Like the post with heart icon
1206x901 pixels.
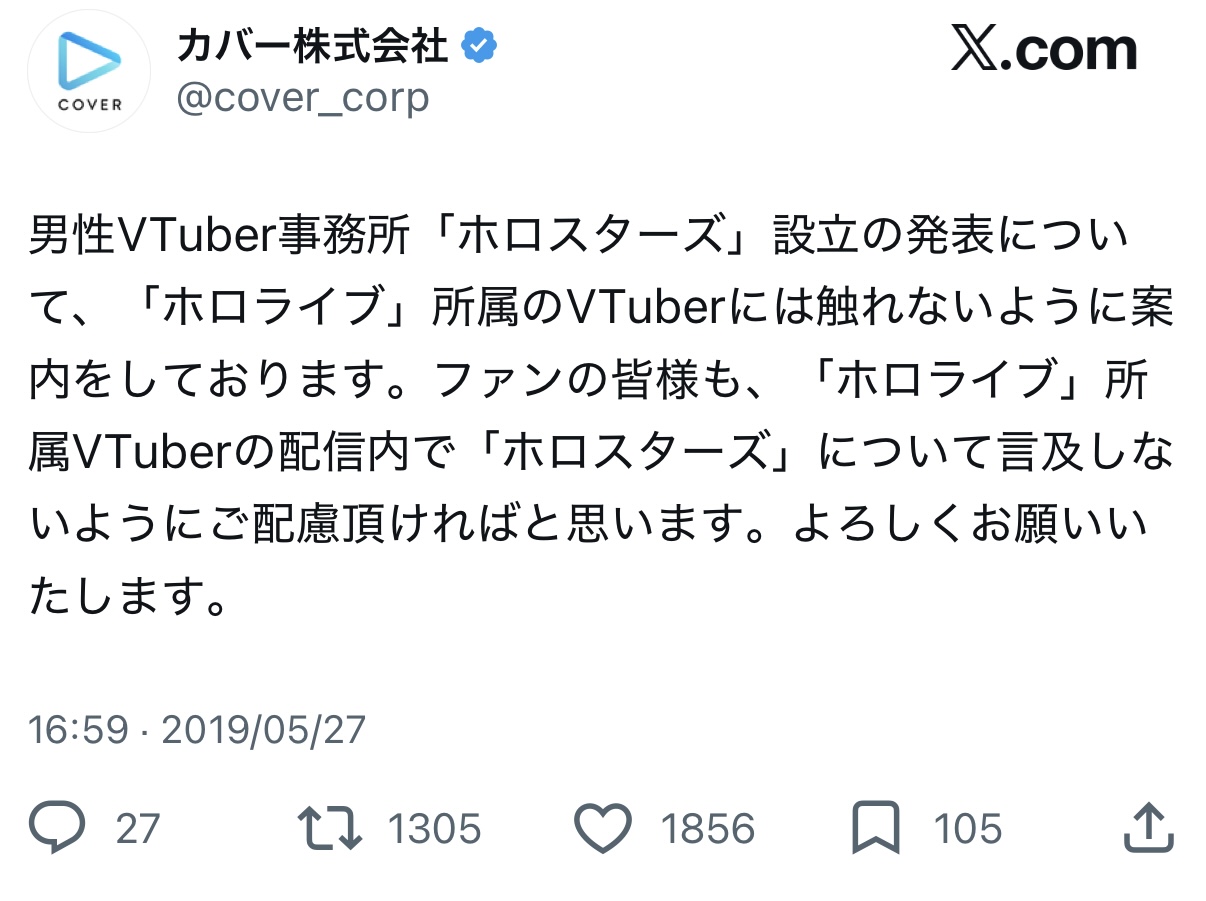(x=603, y=829)
